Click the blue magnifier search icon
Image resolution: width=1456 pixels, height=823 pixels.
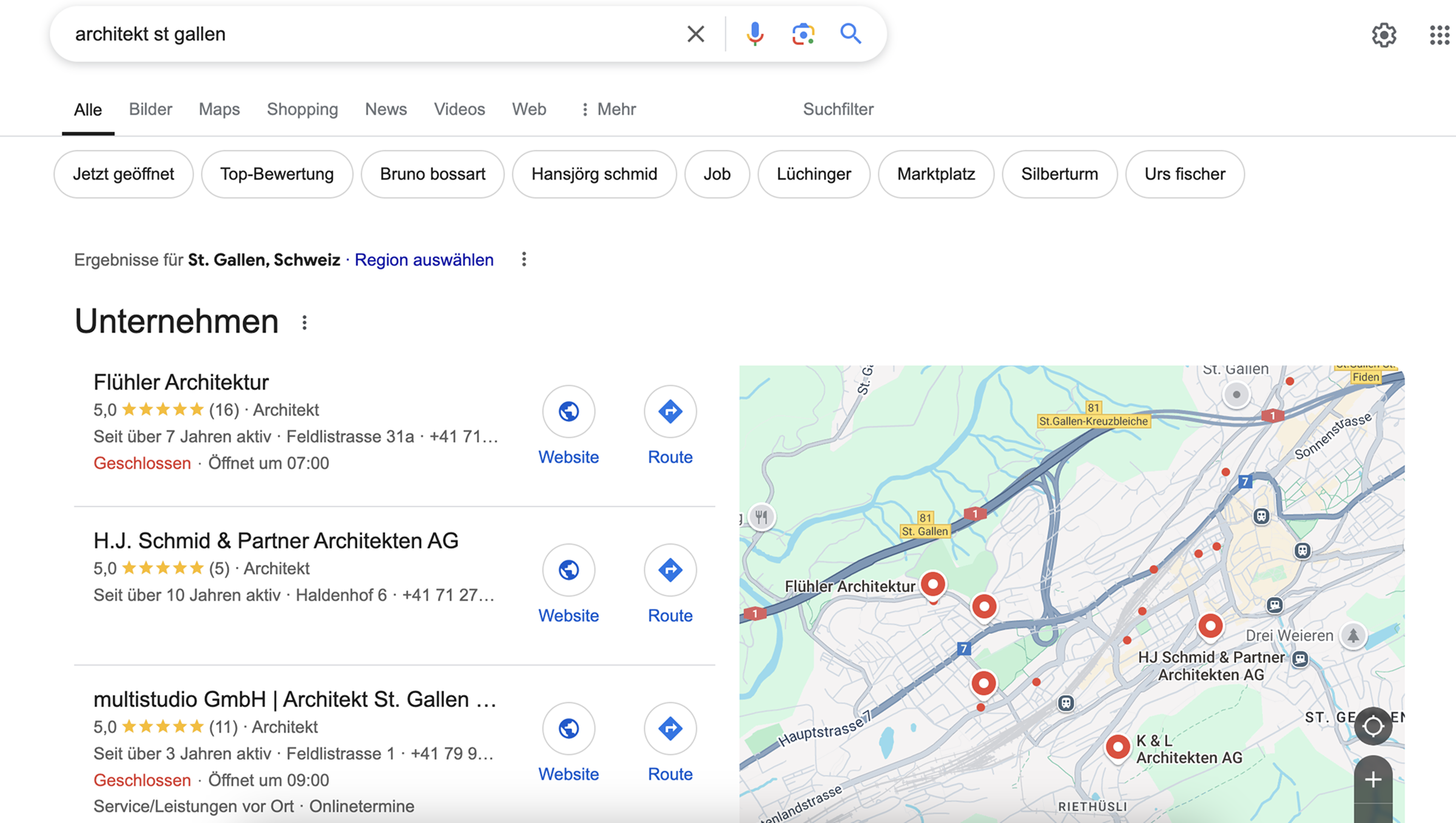point(851,34)
